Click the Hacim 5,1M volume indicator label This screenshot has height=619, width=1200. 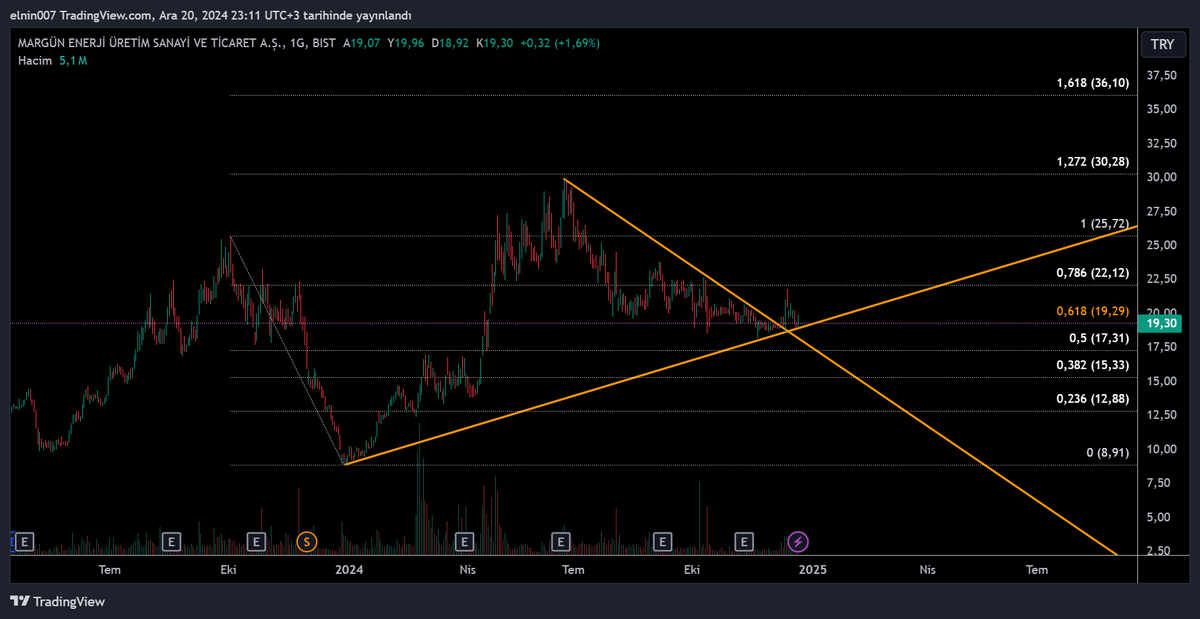tap(52, 61)
